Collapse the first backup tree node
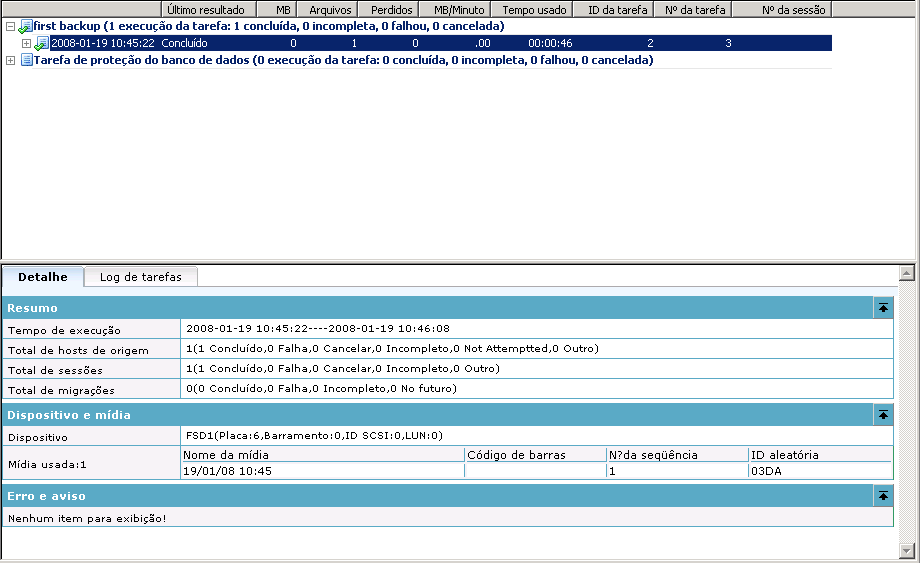920x563 pixels. 10,26
